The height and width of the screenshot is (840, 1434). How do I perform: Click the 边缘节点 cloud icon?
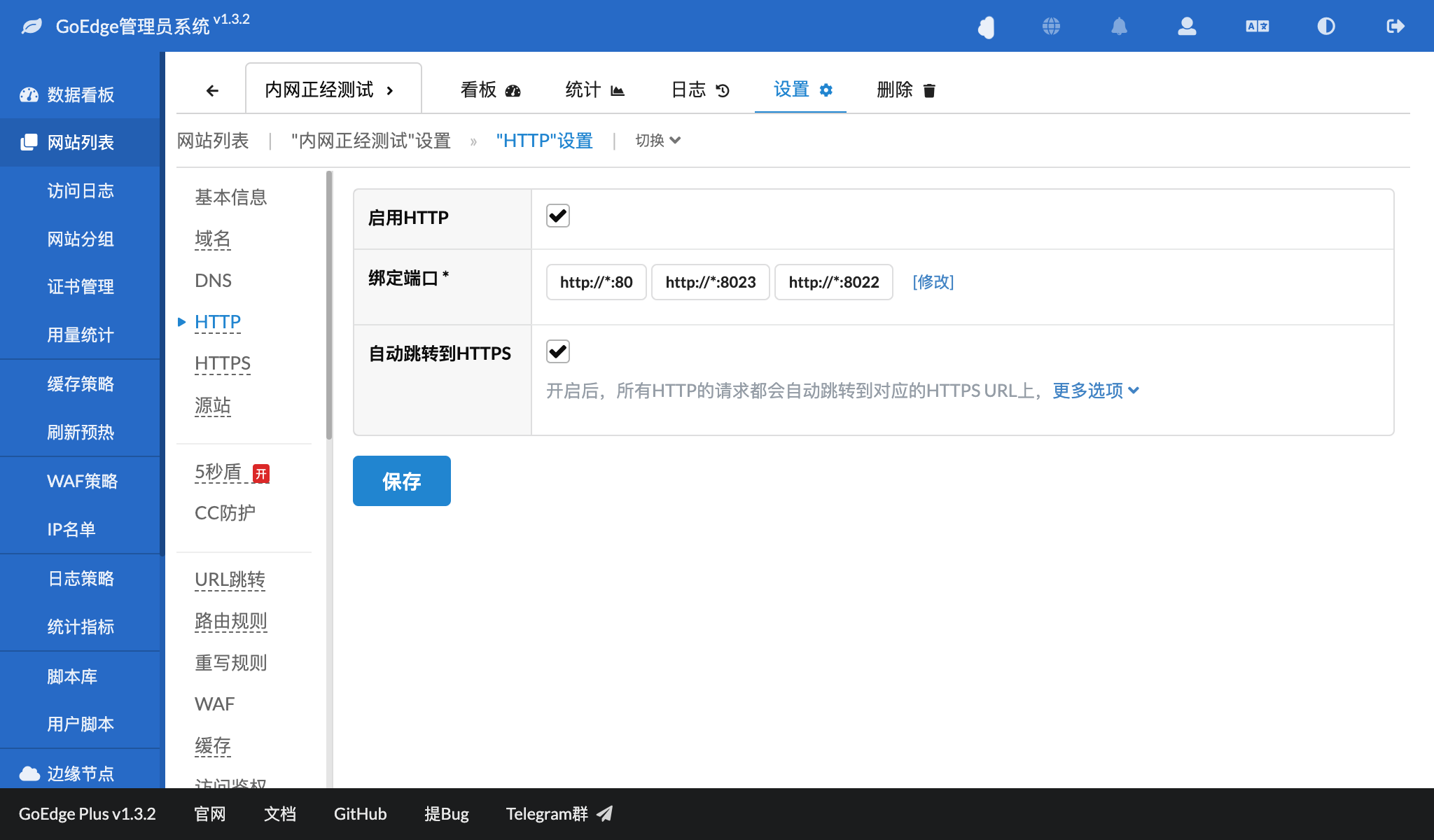tap(29, 773)
